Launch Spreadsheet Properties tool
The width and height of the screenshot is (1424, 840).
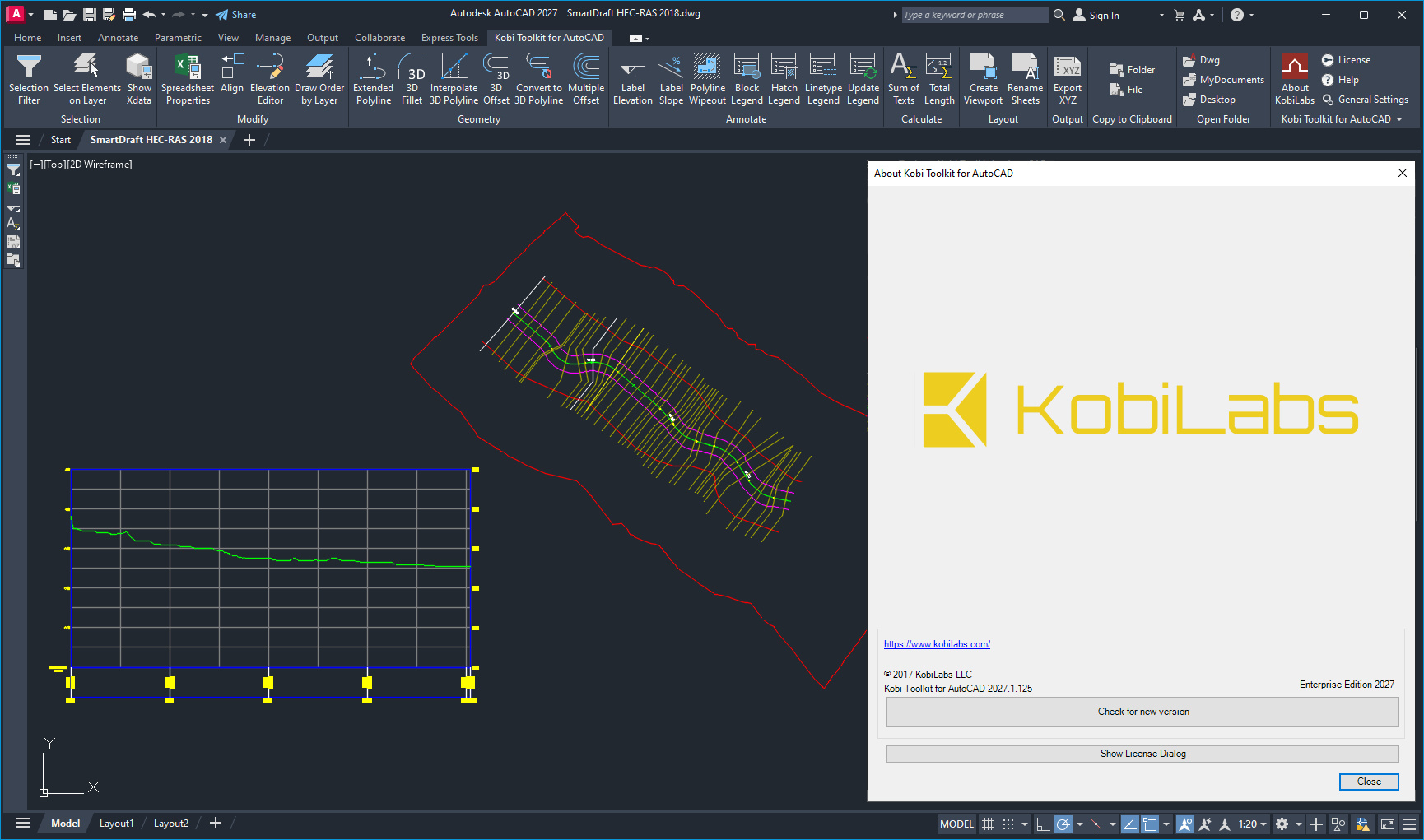(188, 79)
